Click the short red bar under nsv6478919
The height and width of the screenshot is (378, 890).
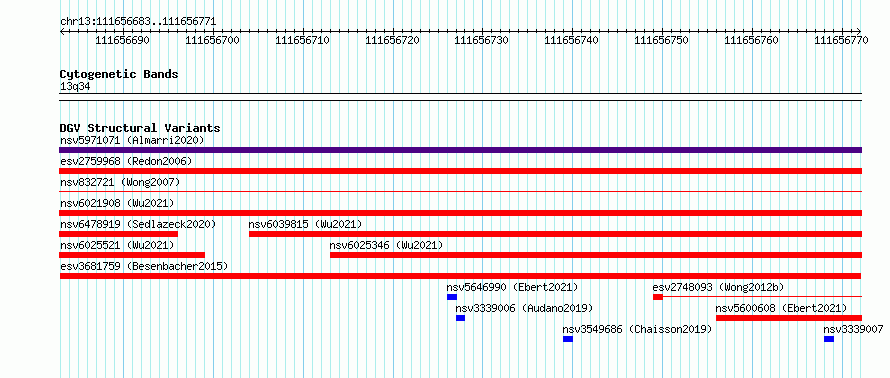[119, 234]
